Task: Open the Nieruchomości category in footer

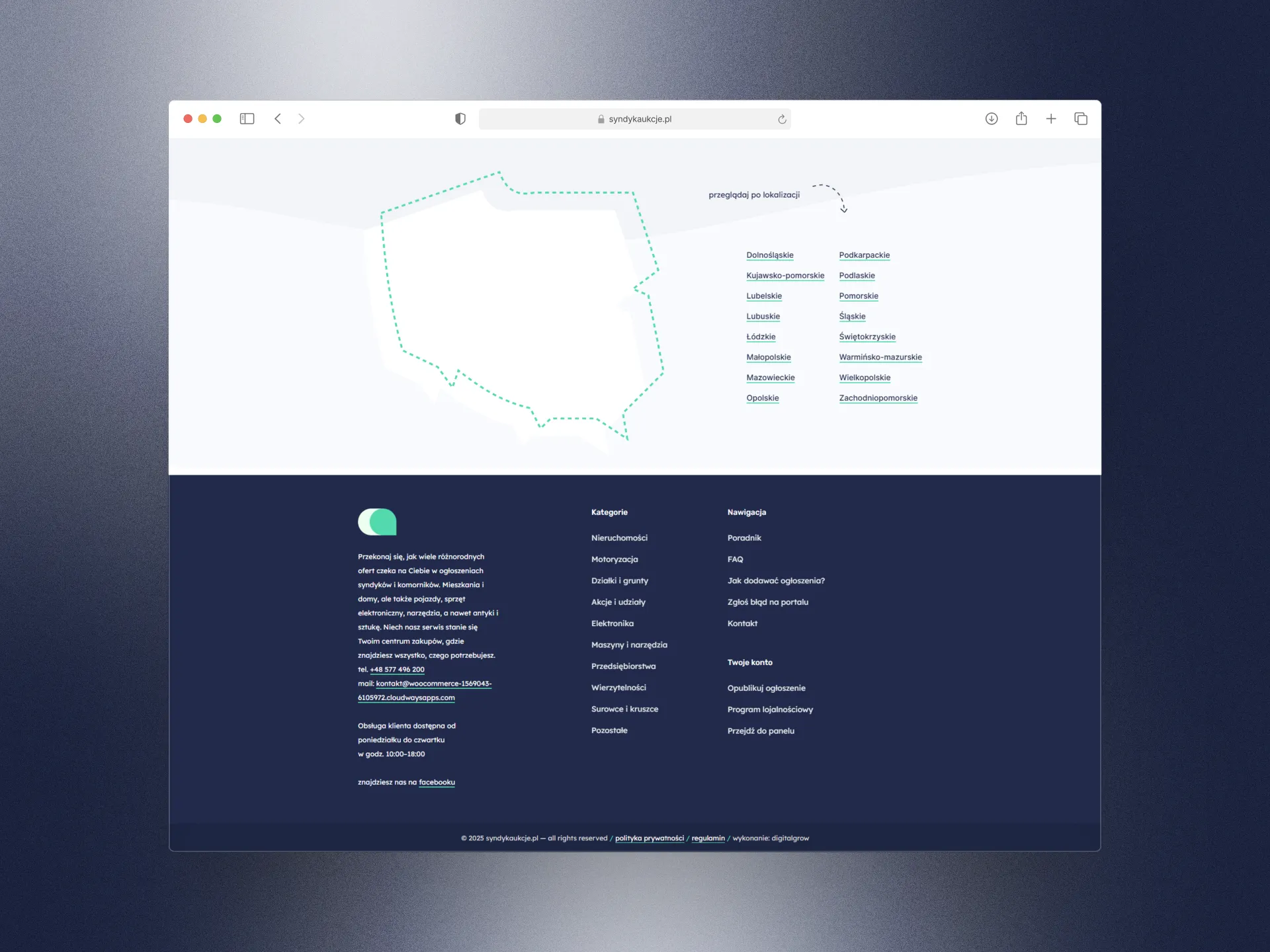Action: click(619, 538)
